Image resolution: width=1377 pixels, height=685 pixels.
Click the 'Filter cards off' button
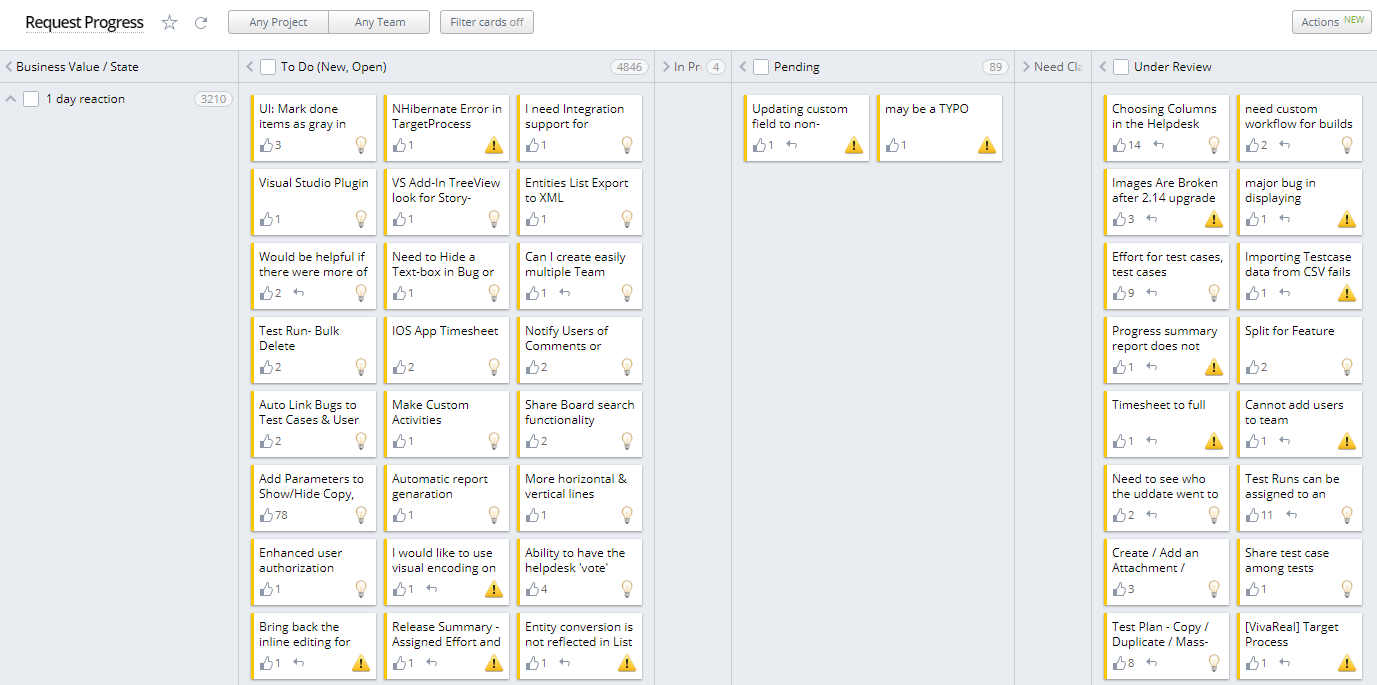pos(486,21)
